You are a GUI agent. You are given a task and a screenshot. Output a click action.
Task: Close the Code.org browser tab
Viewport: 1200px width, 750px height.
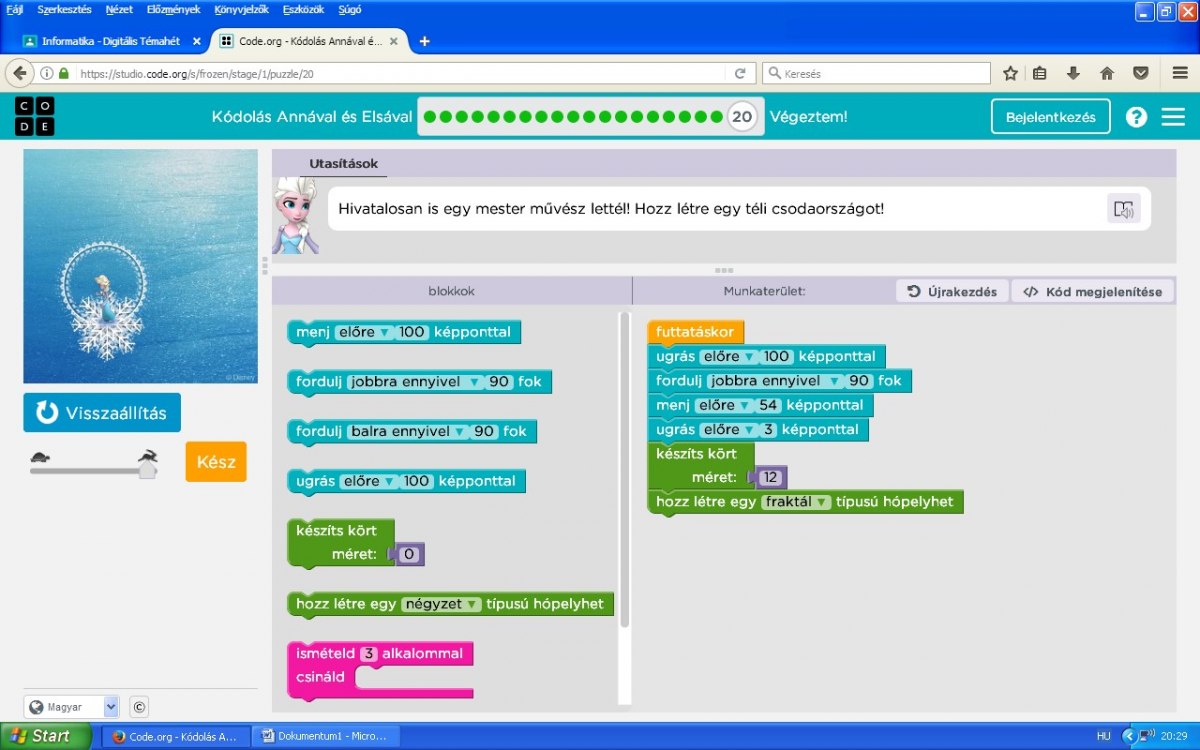click(396, 41)
